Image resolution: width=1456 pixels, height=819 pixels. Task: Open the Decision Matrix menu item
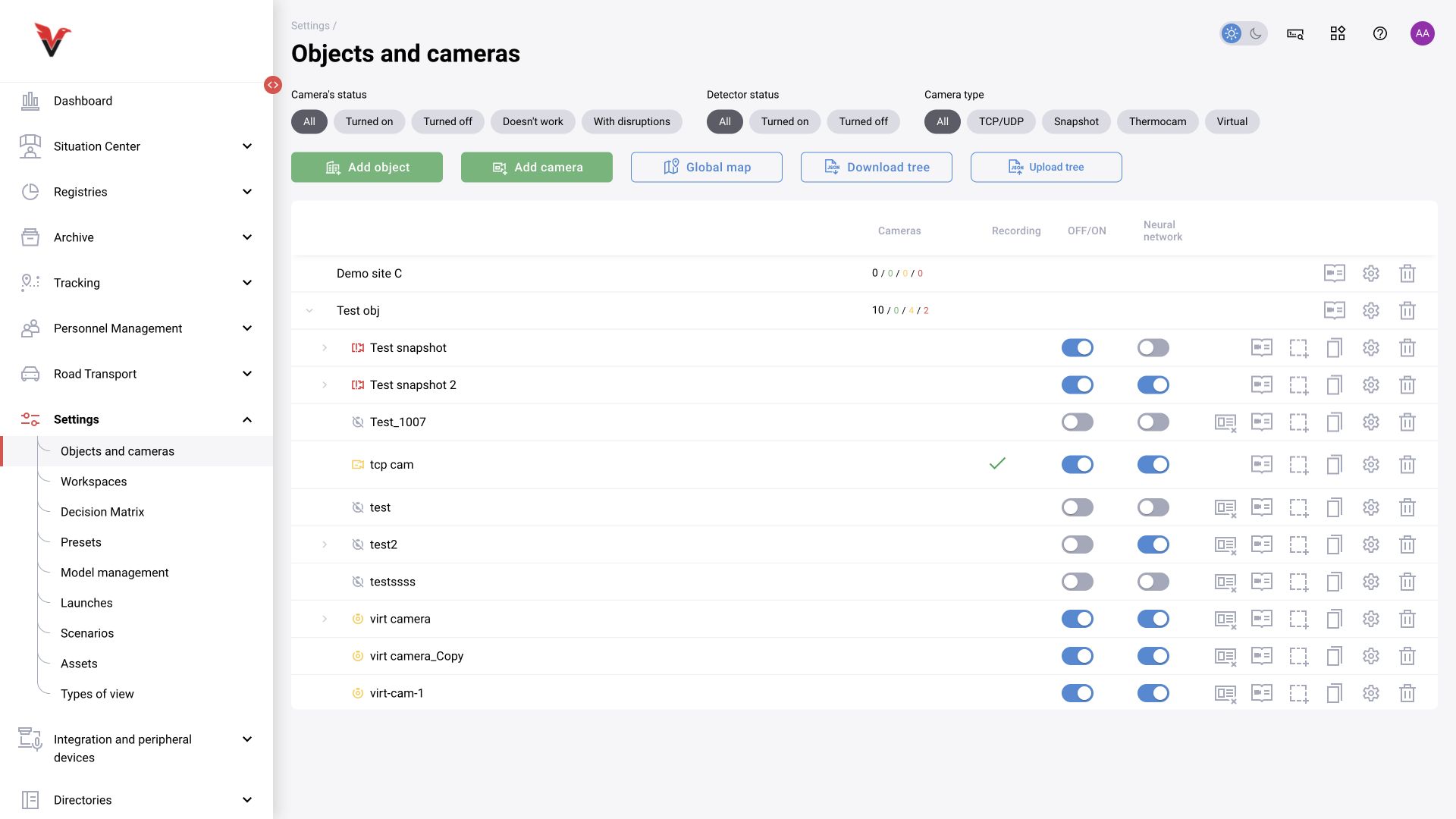click(102, 512)
